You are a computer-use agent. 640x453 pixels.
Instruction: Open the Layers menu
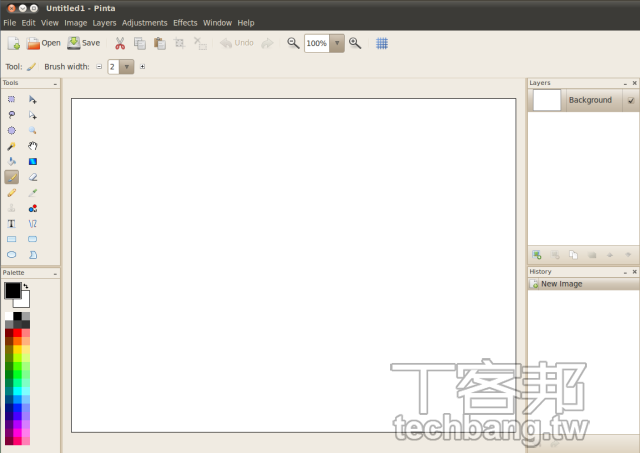(104, 23)
